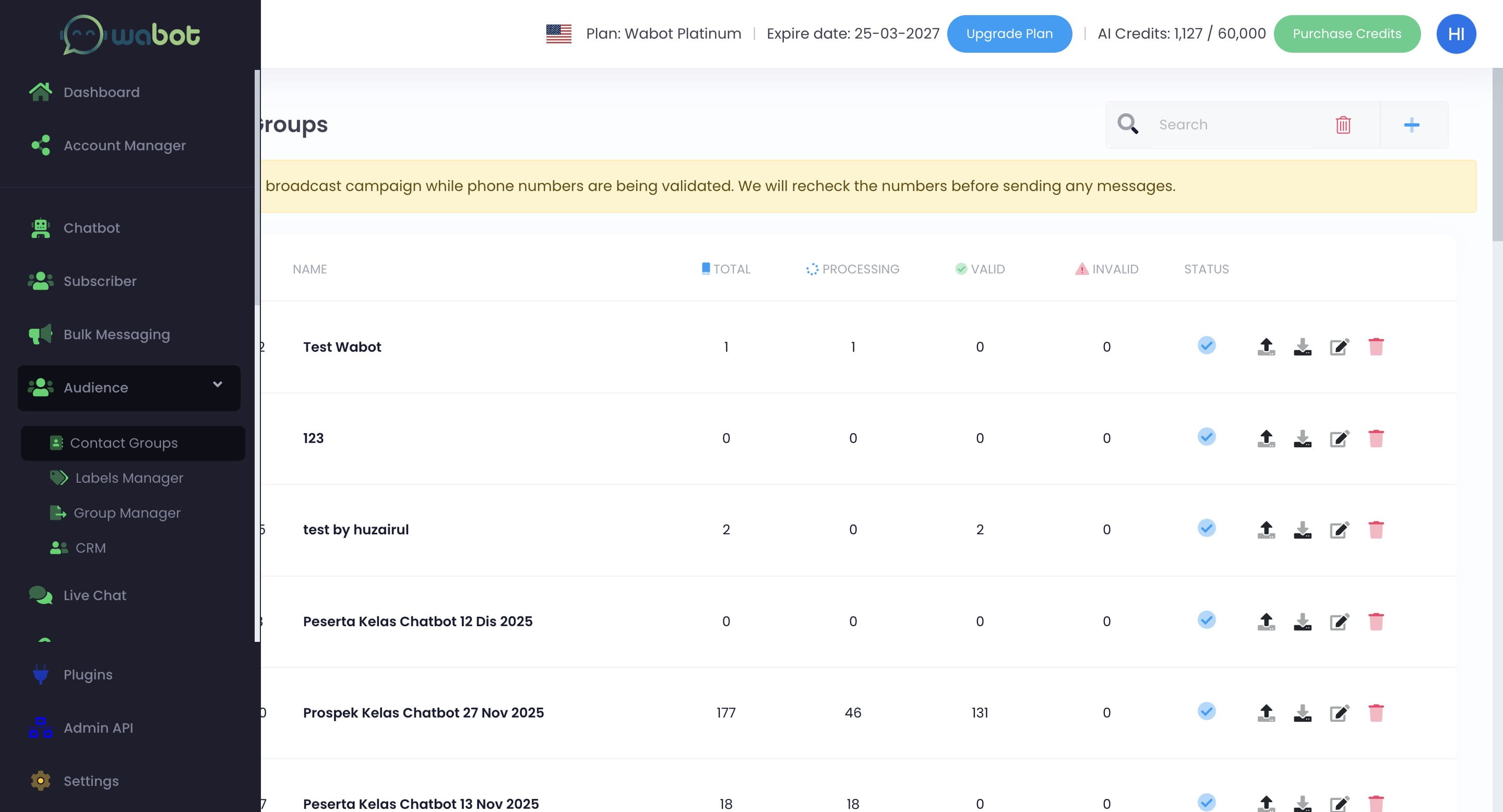Click the Upgrade Plan button
This screenshot has width=1503, height=812.
click(x=1009, y=33)
